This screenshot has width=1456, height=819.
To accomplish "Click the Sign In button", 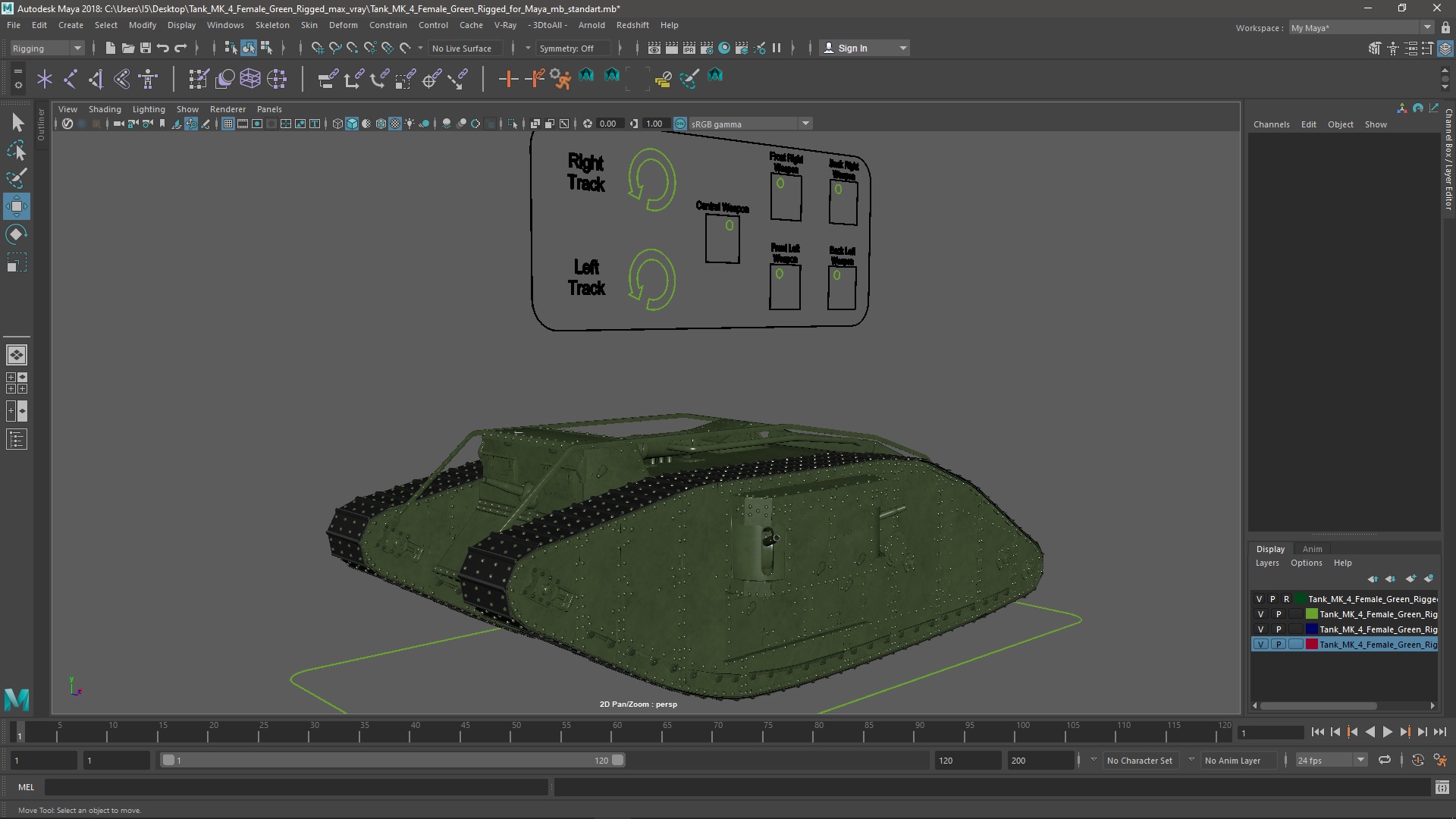I will 852,48.
